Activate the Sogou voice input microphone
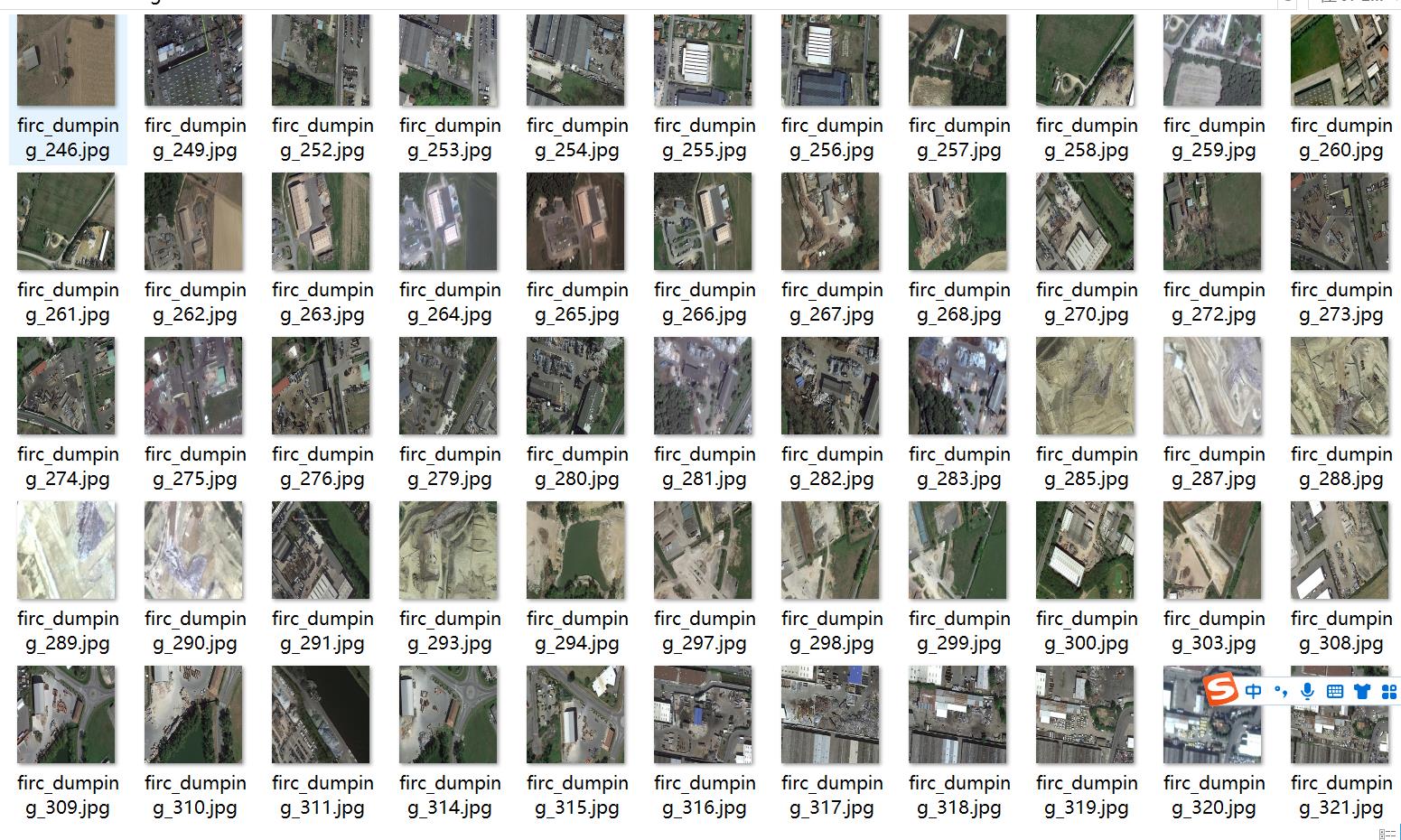 1307,692
